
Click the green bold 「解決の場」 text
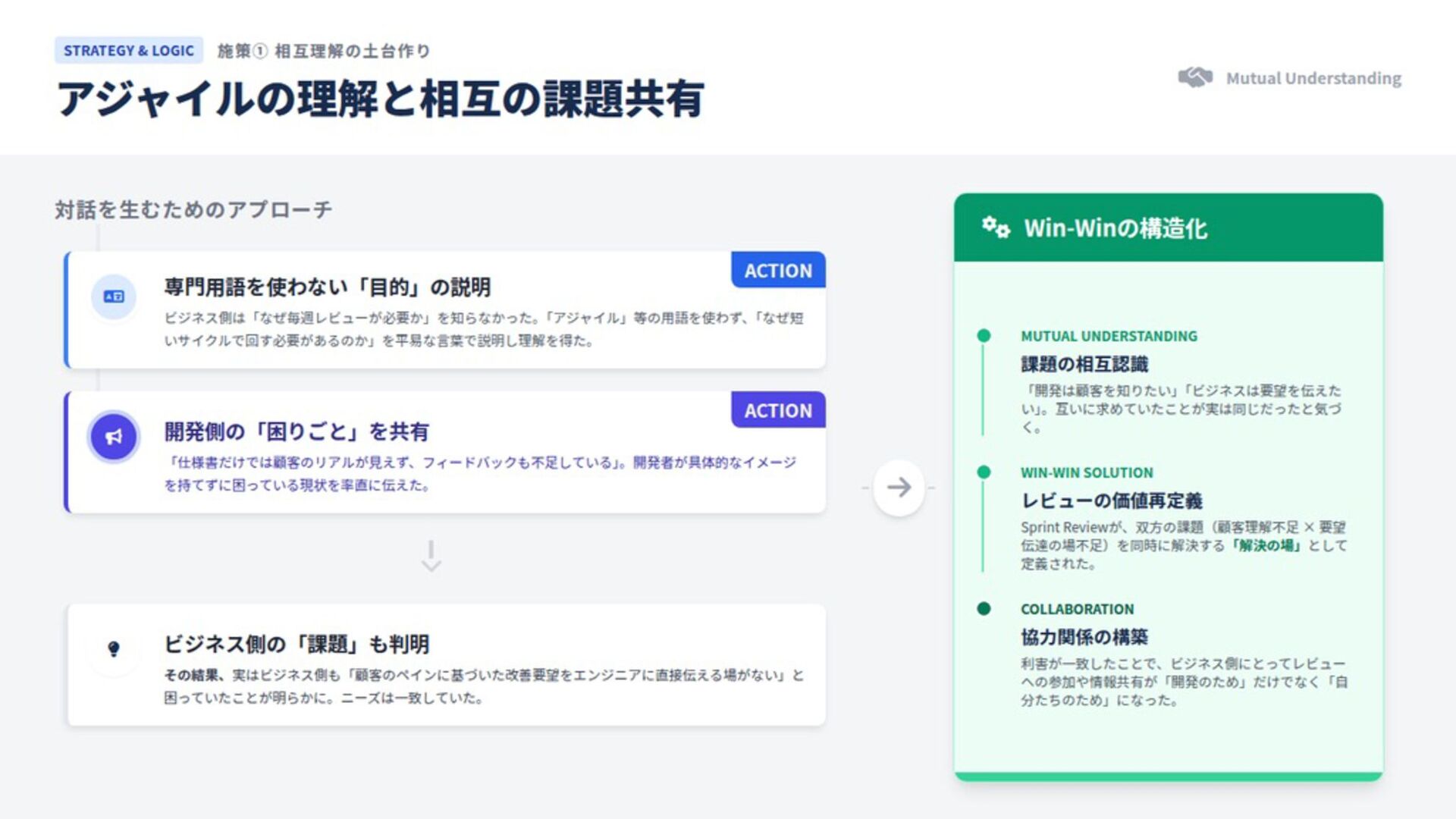coord(1265,545)
